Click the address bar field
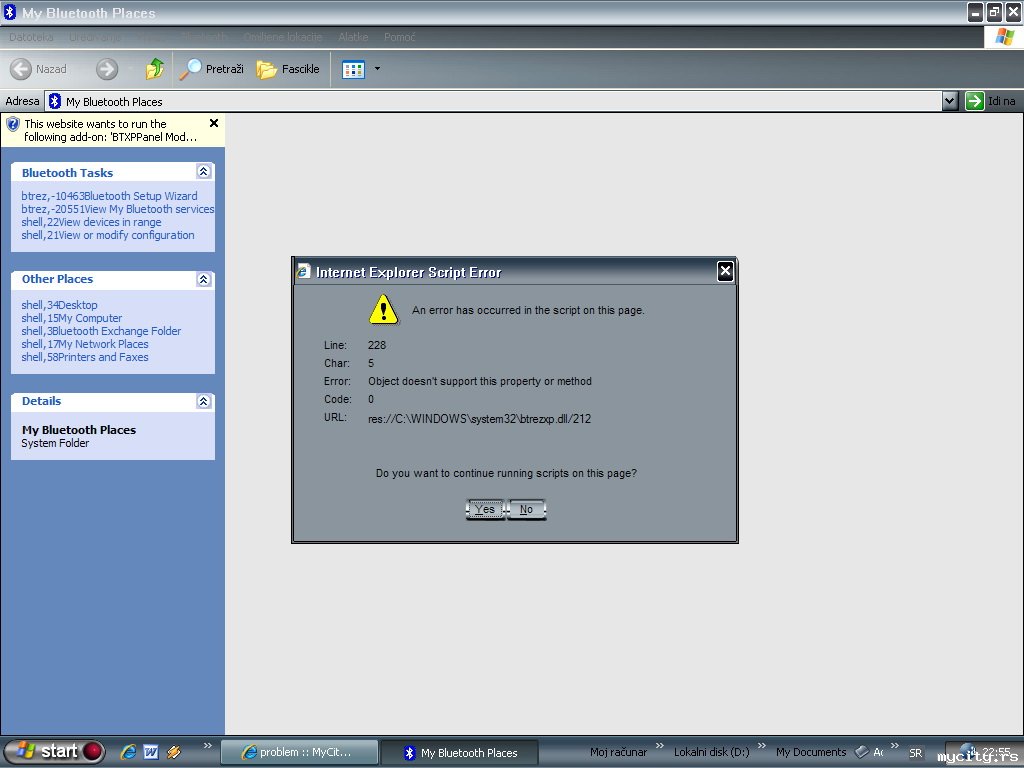 click(493, 101)
